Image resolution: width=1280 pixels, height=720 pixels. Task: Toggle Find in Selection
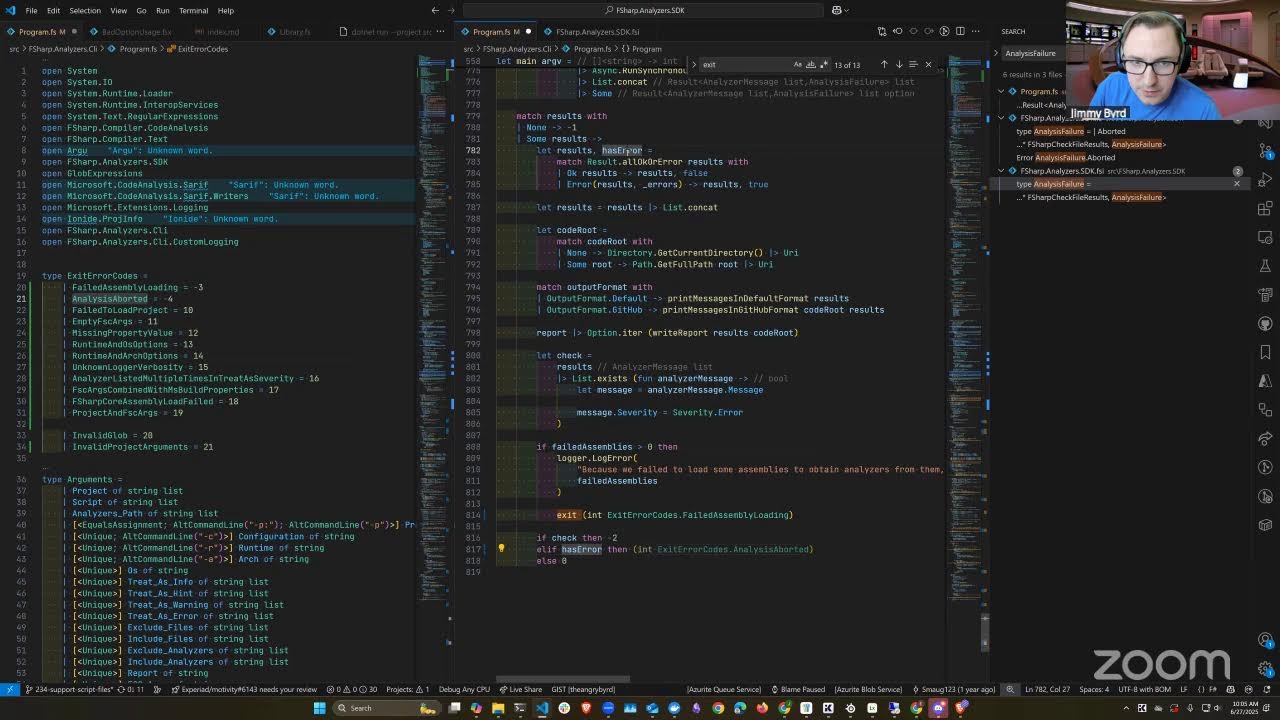click(913, 65)
